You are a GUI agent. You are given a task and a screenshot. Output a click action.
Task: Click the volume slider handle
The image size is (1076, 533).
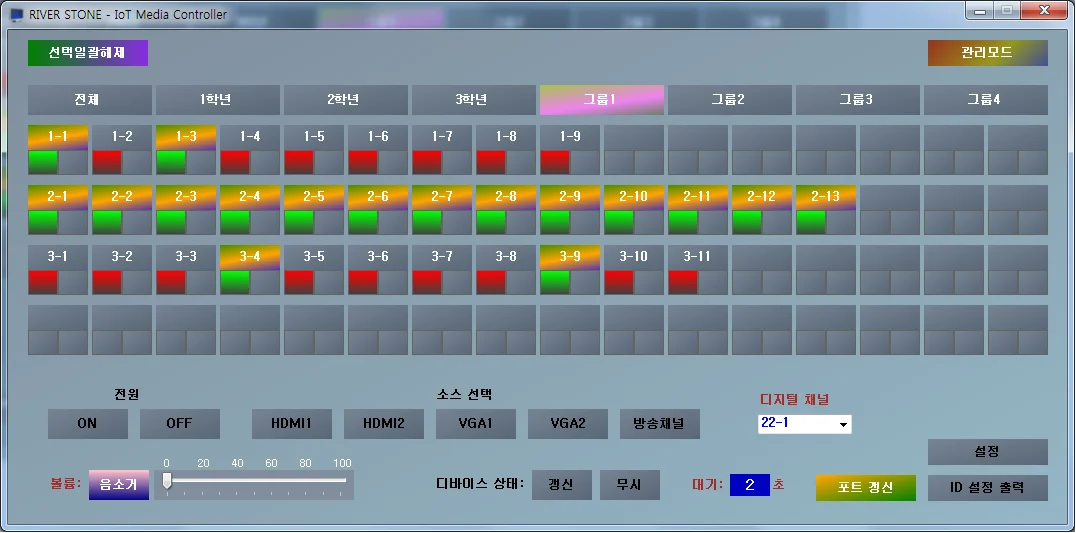(167, 481)
